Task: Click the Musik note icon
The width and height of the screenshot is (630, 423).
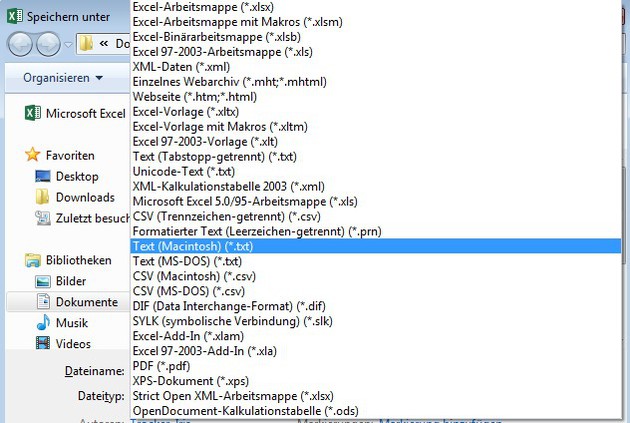Action: (x=43, y=322)
